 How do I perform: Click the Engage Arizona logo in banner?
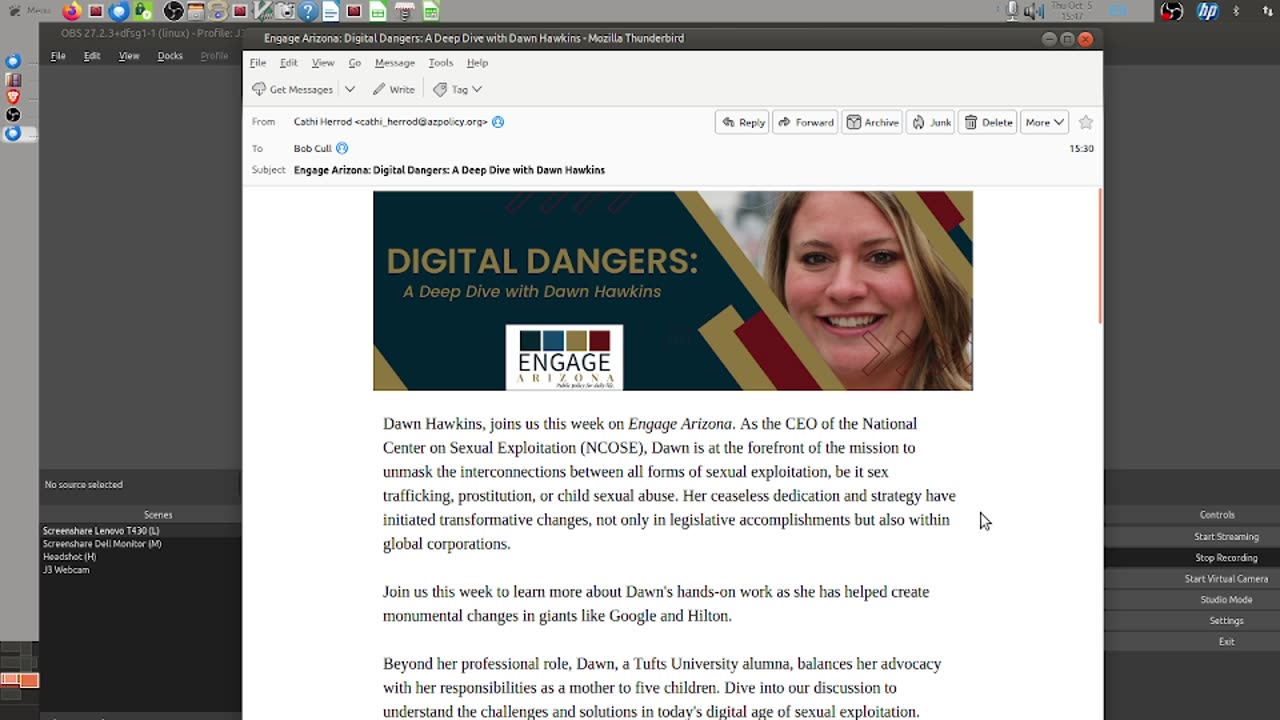pyautogui.click(x=564, y=357)
